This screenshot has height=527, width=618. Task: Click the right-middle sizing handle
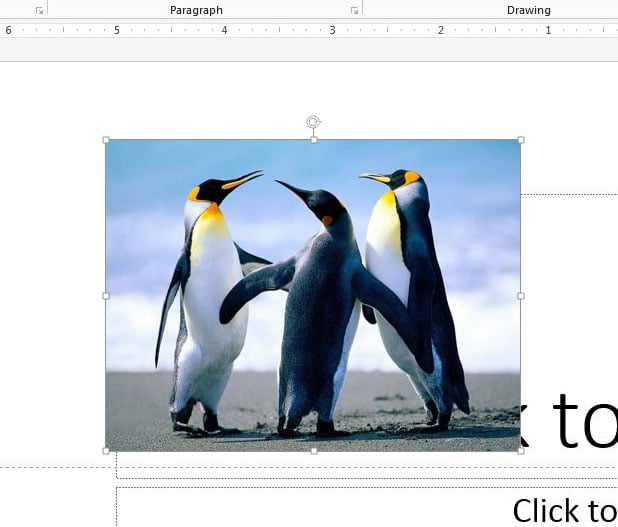[521, 296]
